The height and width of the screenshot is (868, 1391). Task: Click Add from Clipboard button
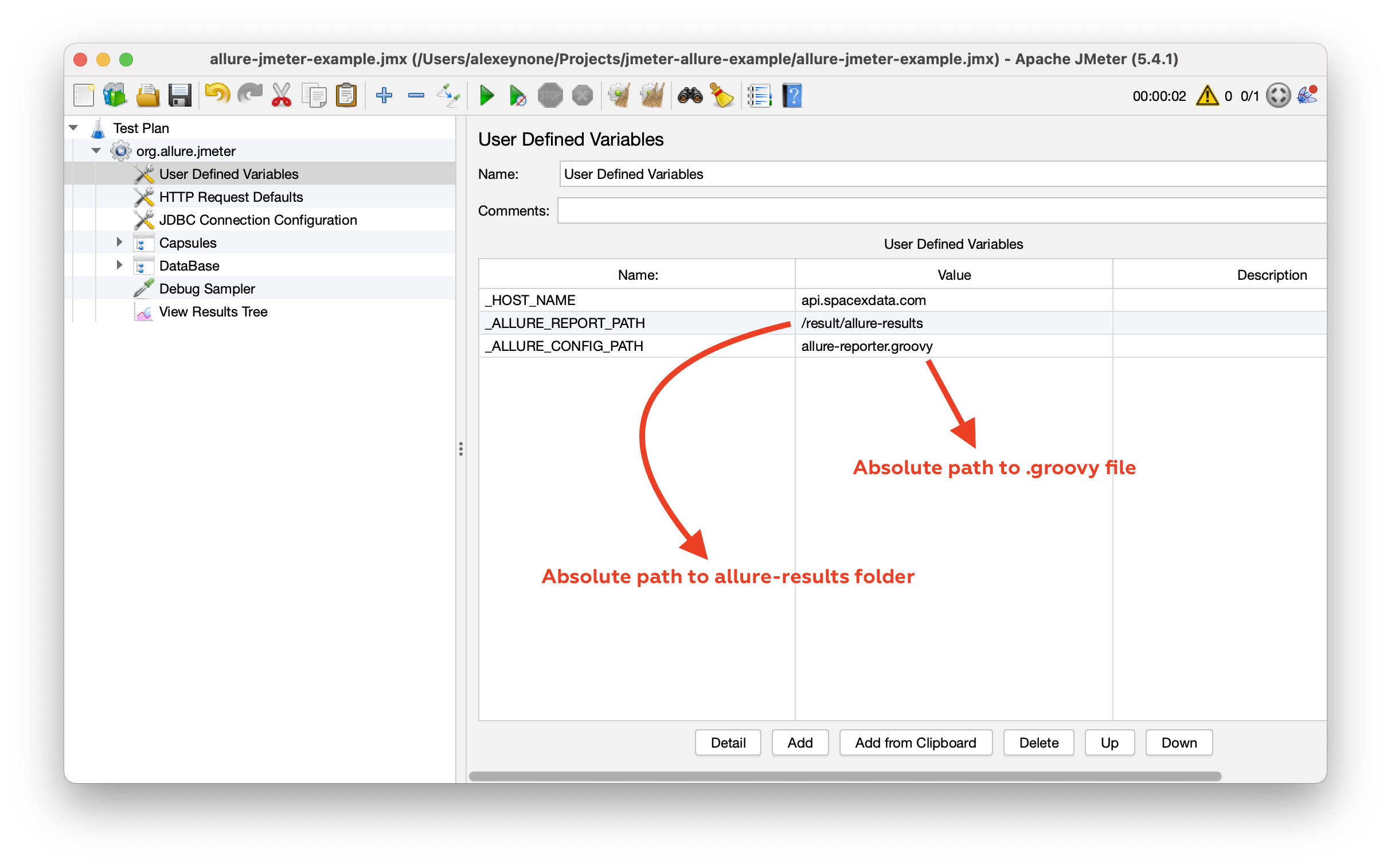915,743
